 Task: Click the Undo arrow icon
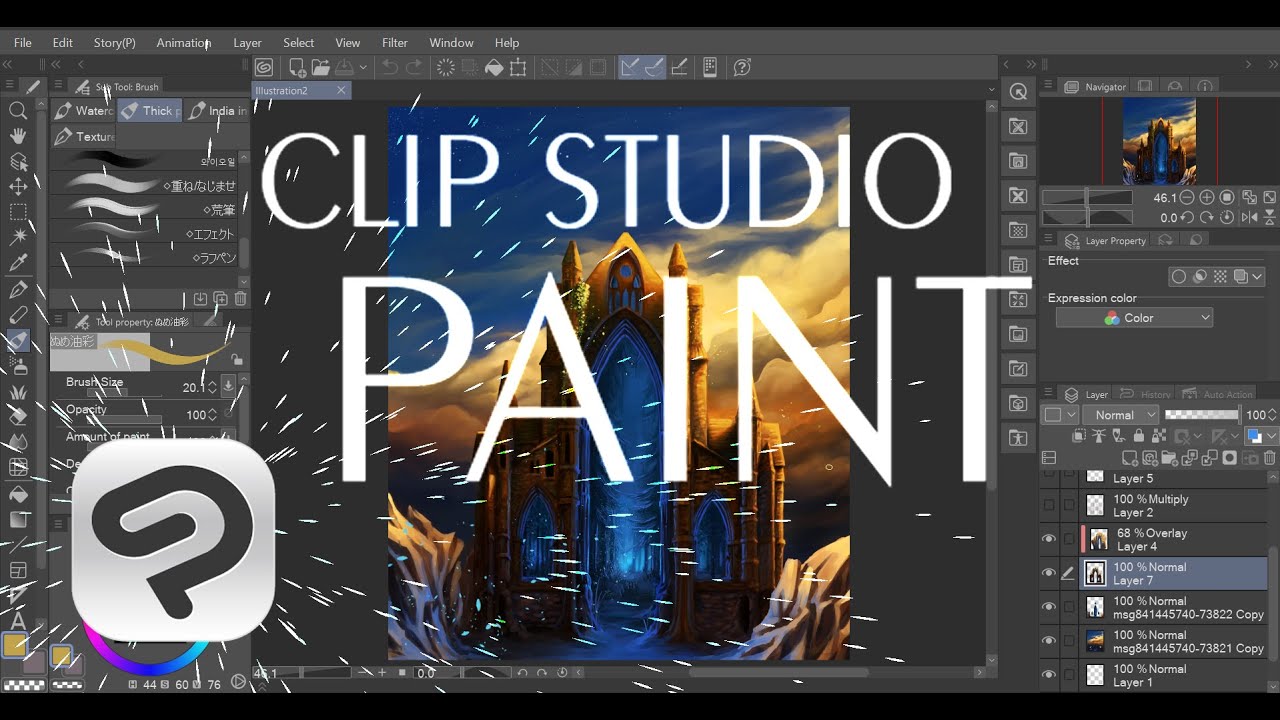[390, 67]
